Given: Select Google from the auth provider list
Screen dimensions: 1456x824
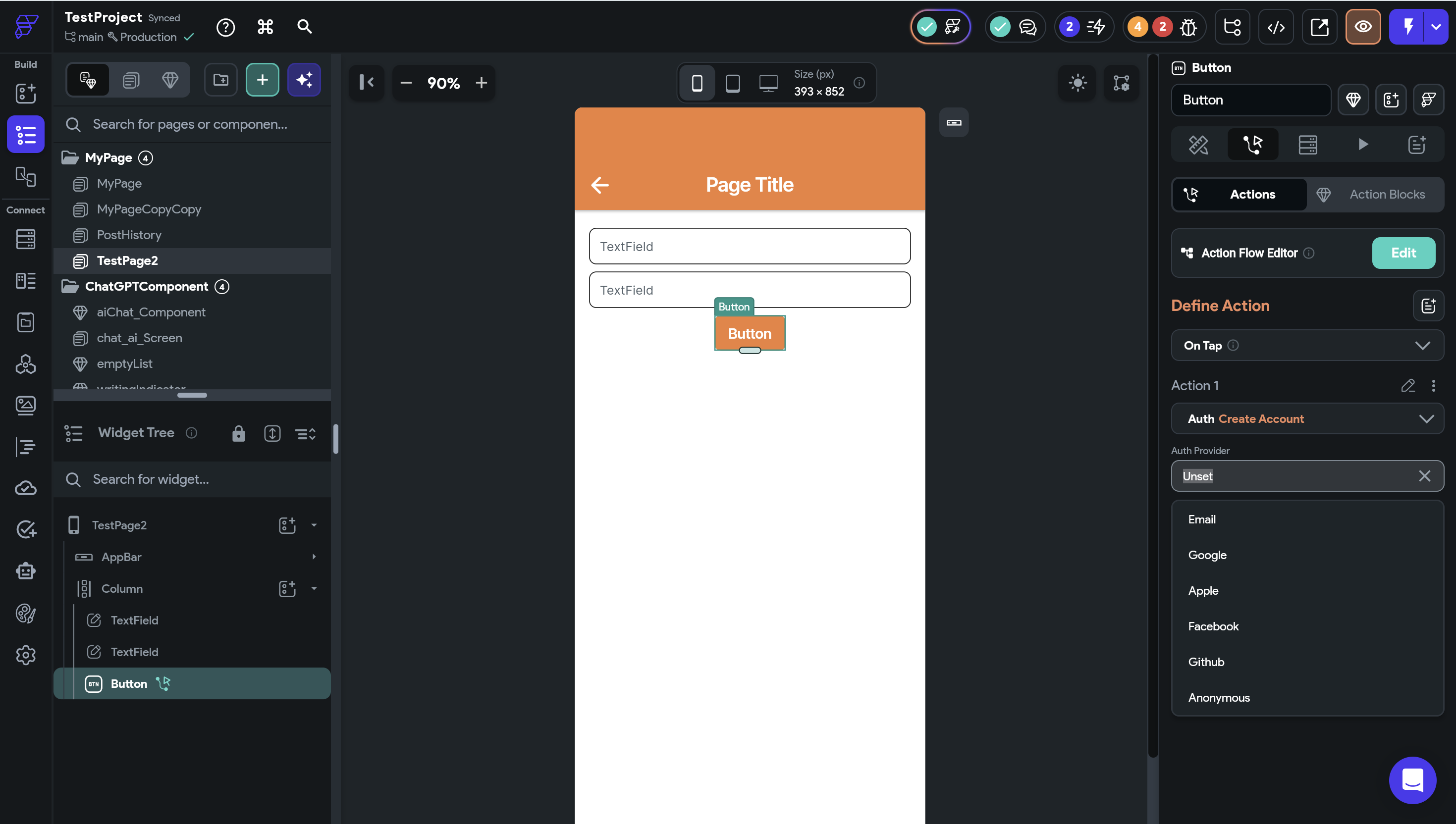Looking at the screenshot, I should [1207, 555].
